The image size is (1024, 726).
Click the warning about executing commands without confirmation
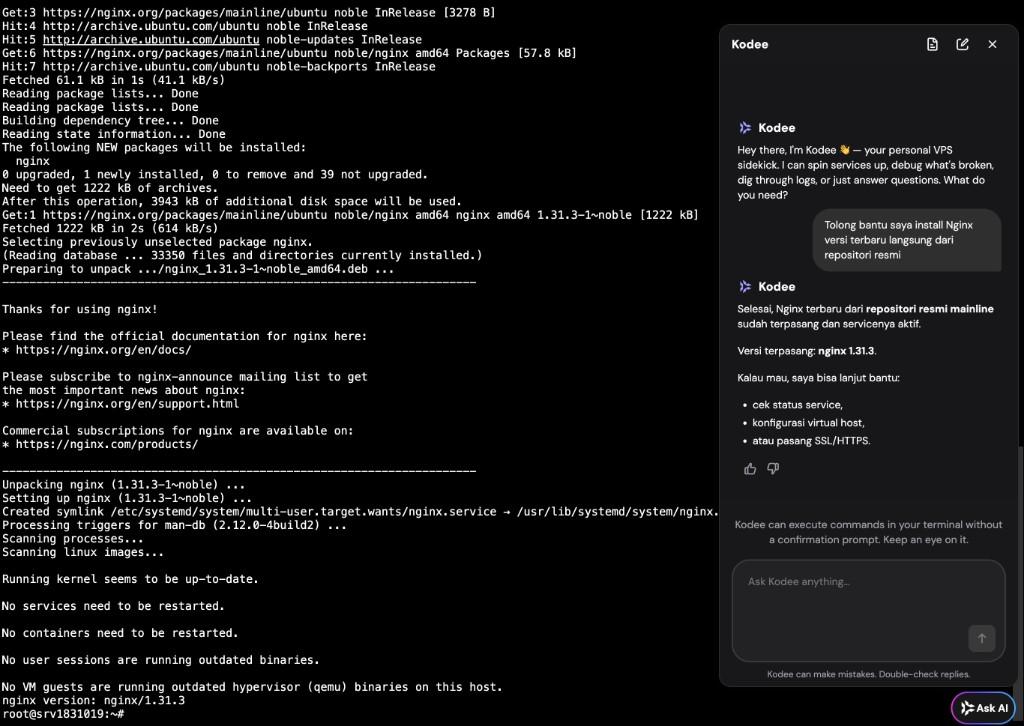click(x=868, y=532)
